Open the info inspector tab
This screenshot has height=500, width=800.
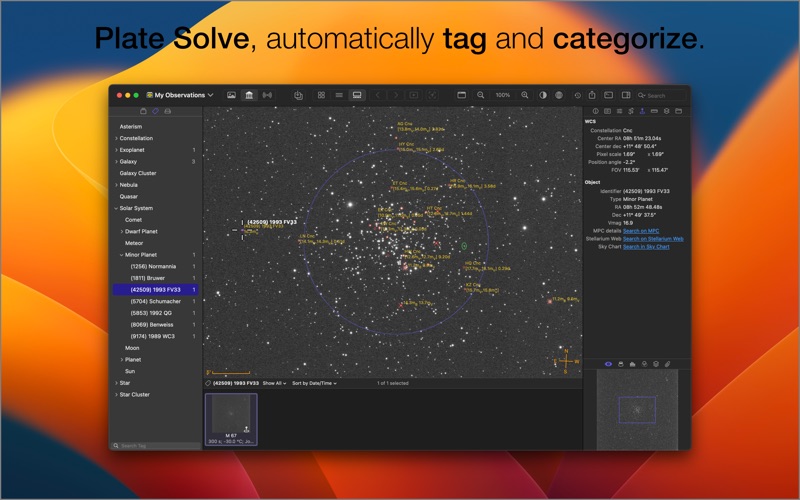click(595, 111)
